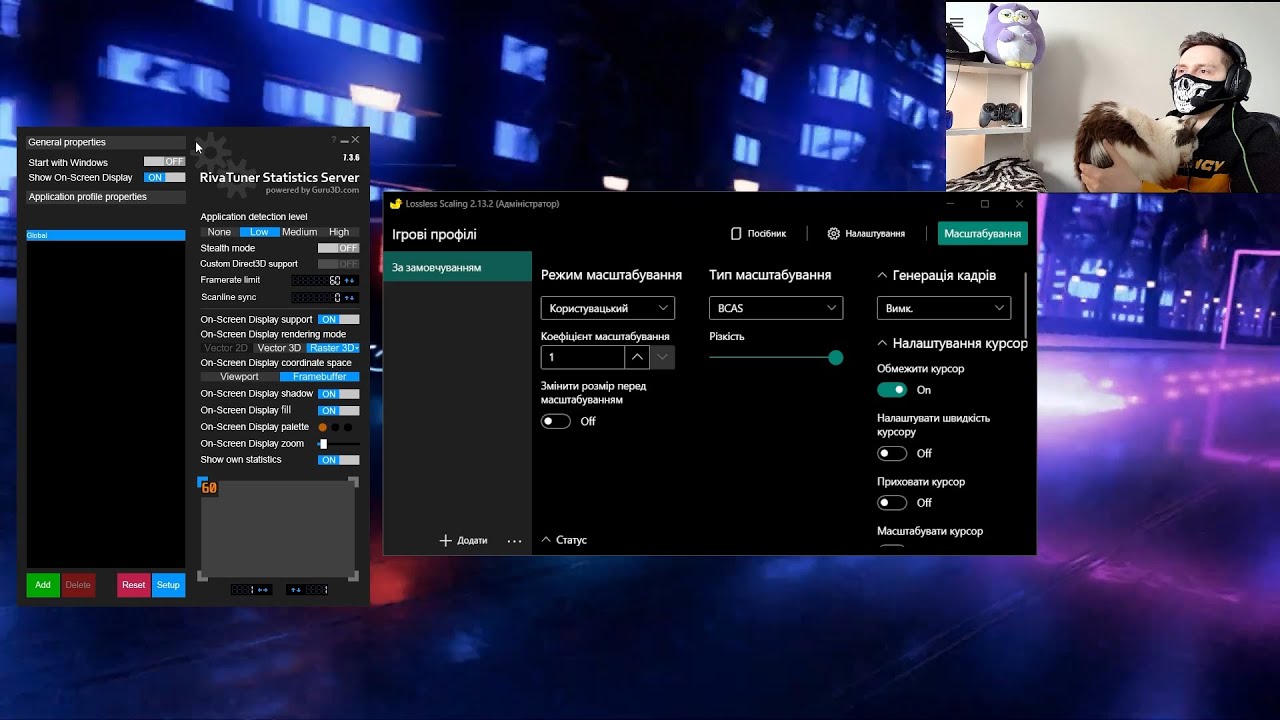Set detection level to High
The image size is (1280, 720).
[339, 232]
